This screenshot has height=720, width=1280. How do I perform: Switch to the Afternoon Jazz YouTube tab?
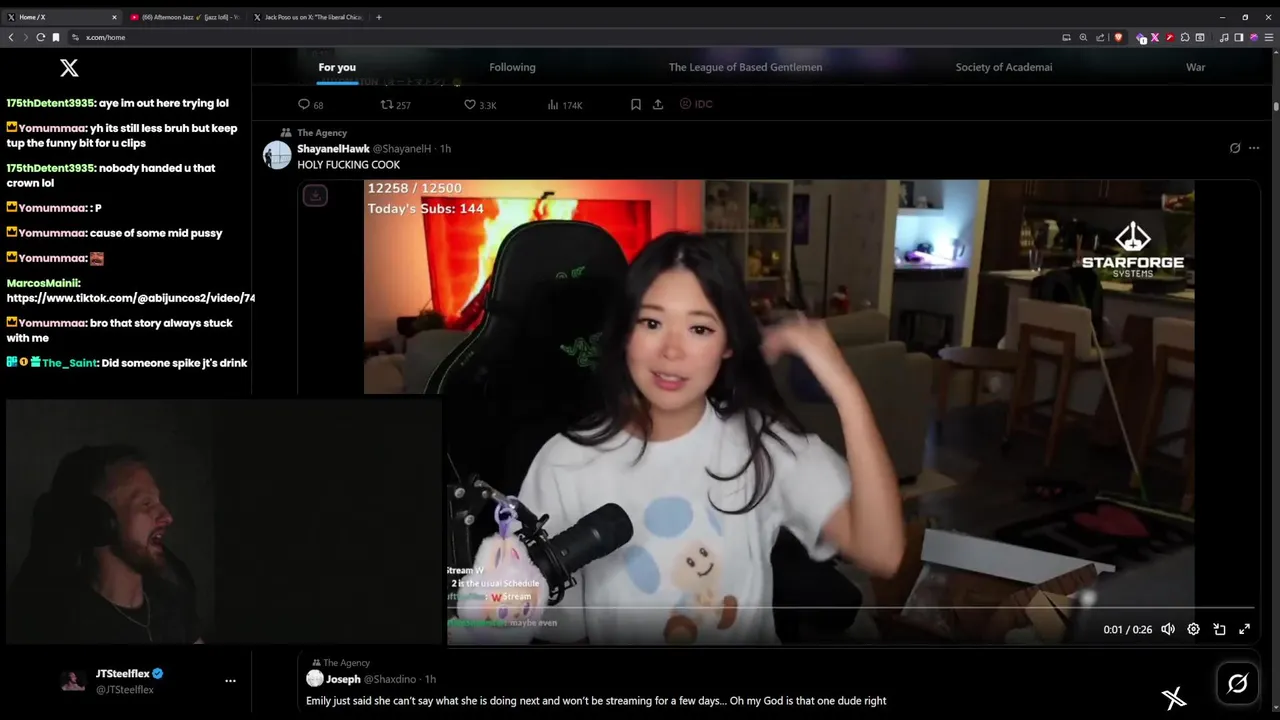pyautogui.click(x=185, y=17)
